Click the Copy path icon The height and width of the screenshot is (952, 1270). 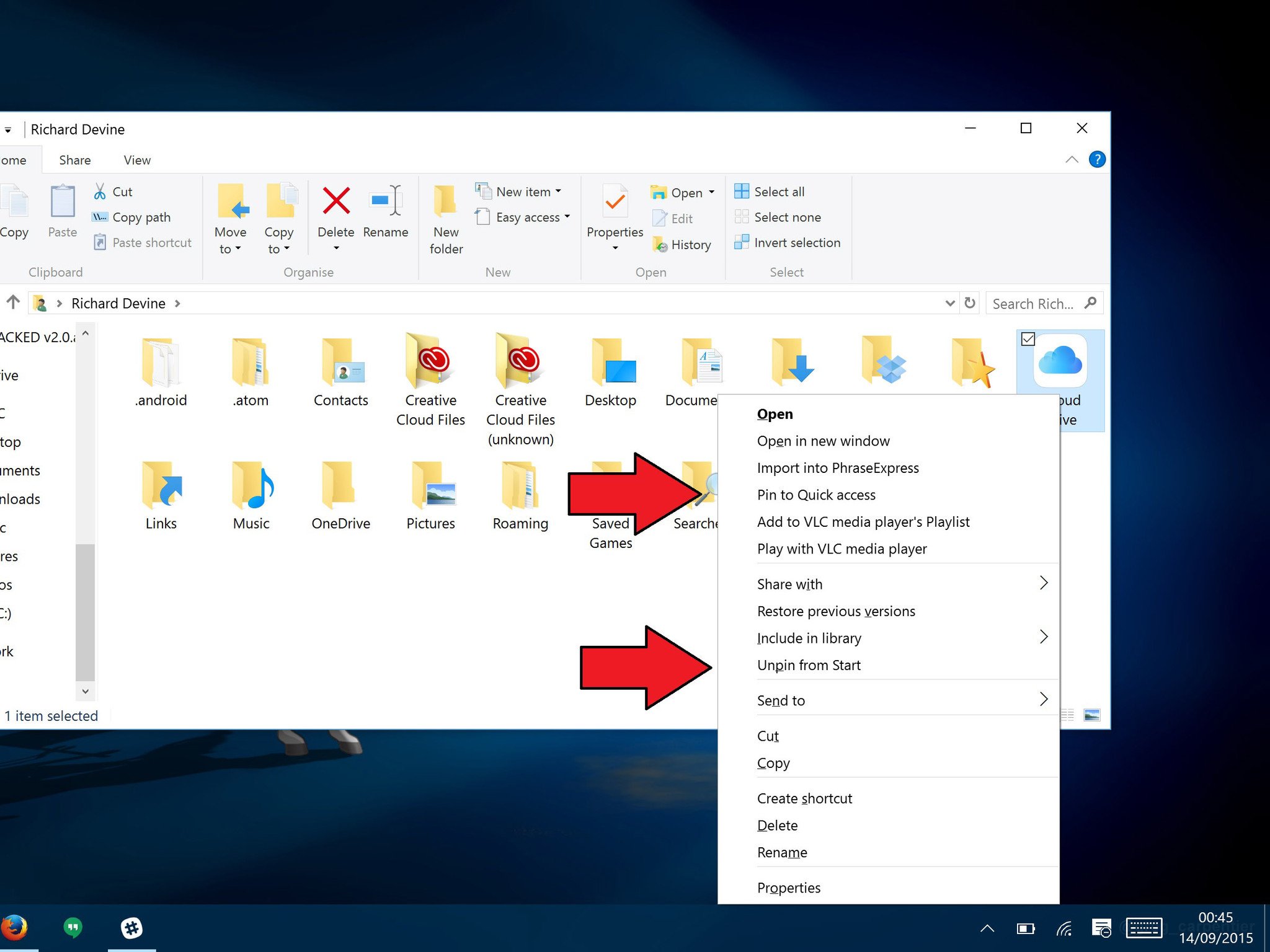(100, 217)
